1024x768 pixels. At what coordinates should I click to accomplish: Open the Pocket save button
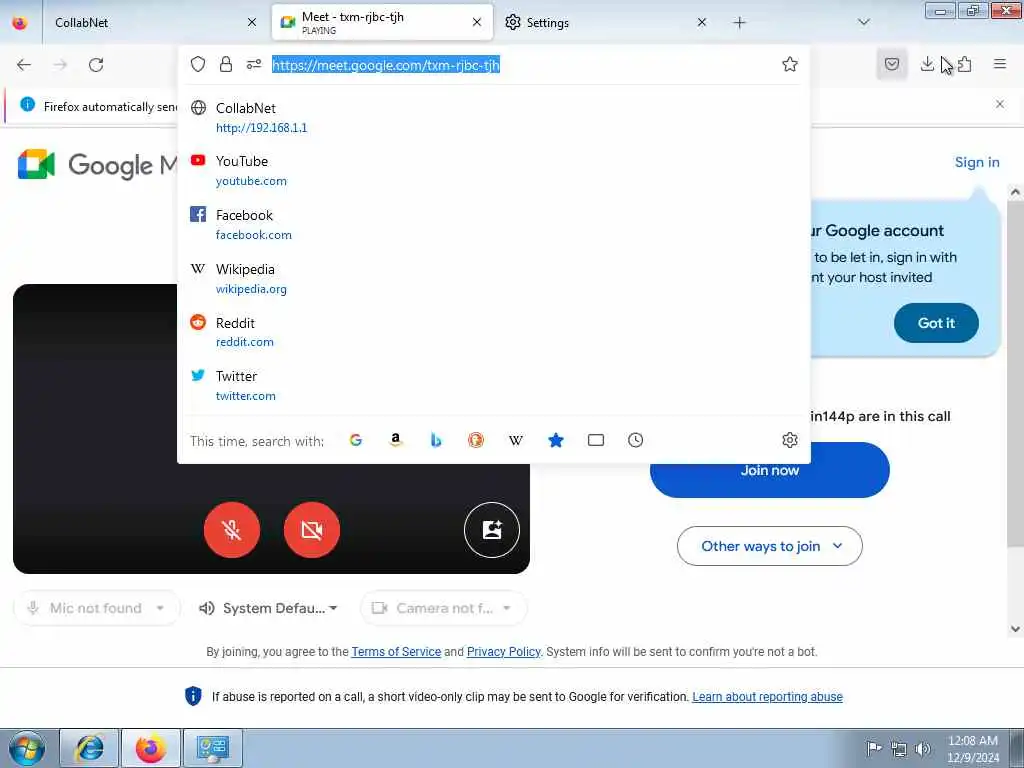pos(891,64)
